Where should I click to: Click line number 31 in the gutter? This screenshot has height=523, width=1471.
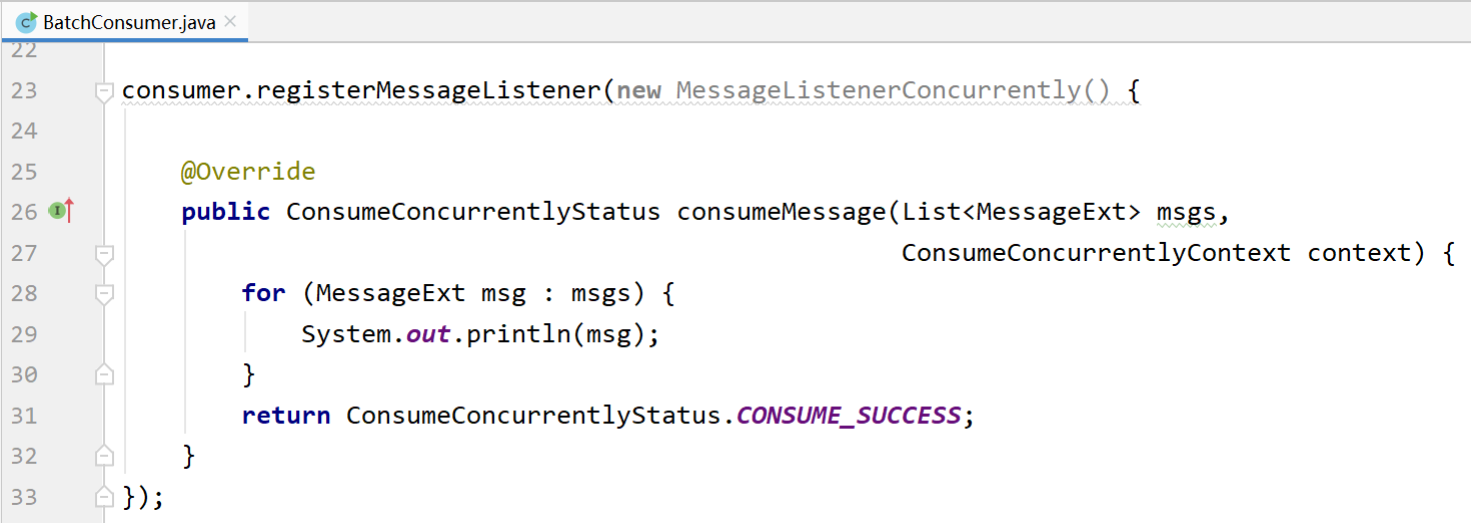point(23,415)
